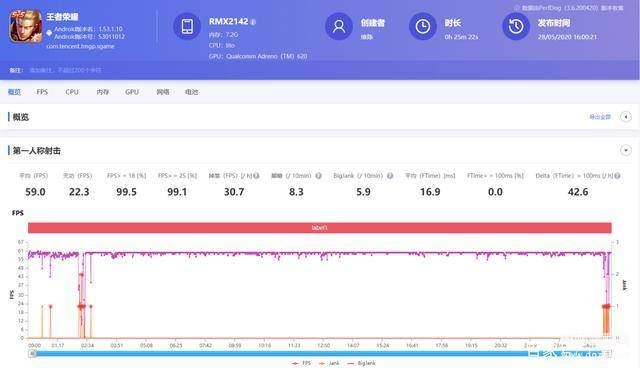
Task: Toggle the Jank series in chart legend
Action: tap(329, 363)
